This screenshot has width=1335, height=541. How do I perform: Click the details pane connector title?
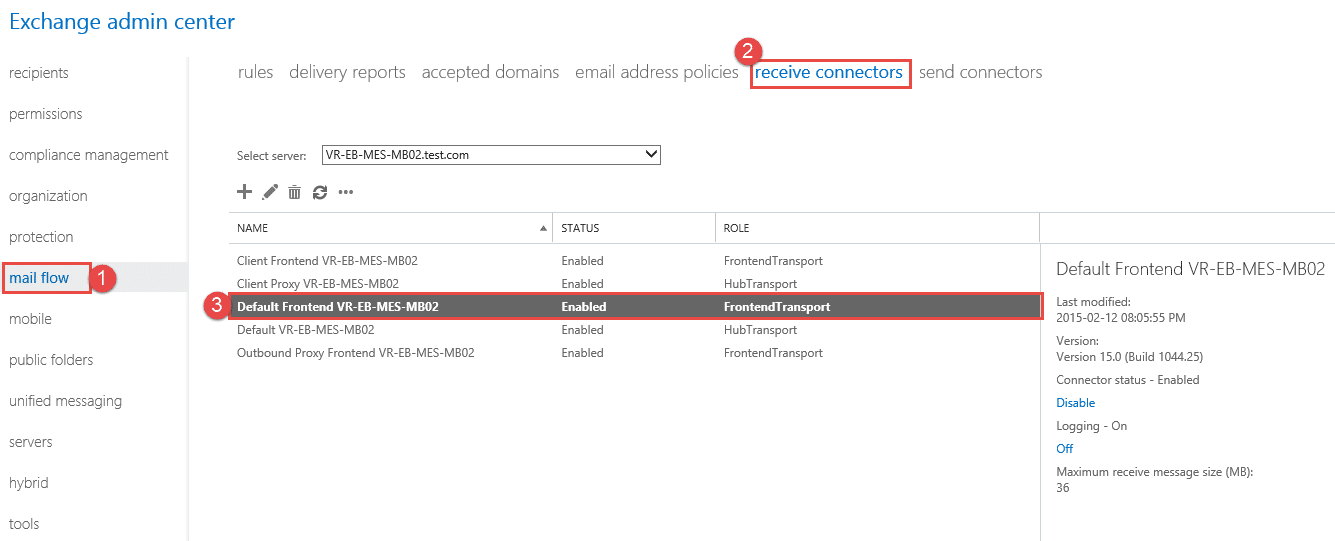click(x=1190, y=269)
